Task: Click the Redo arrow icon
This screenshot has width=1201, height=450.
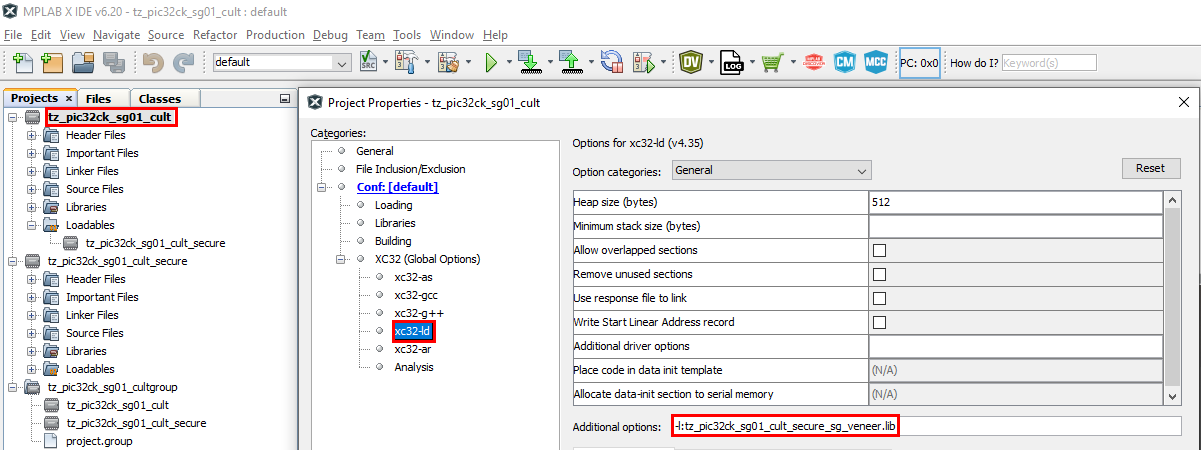Action: click(x=182, y=62)
